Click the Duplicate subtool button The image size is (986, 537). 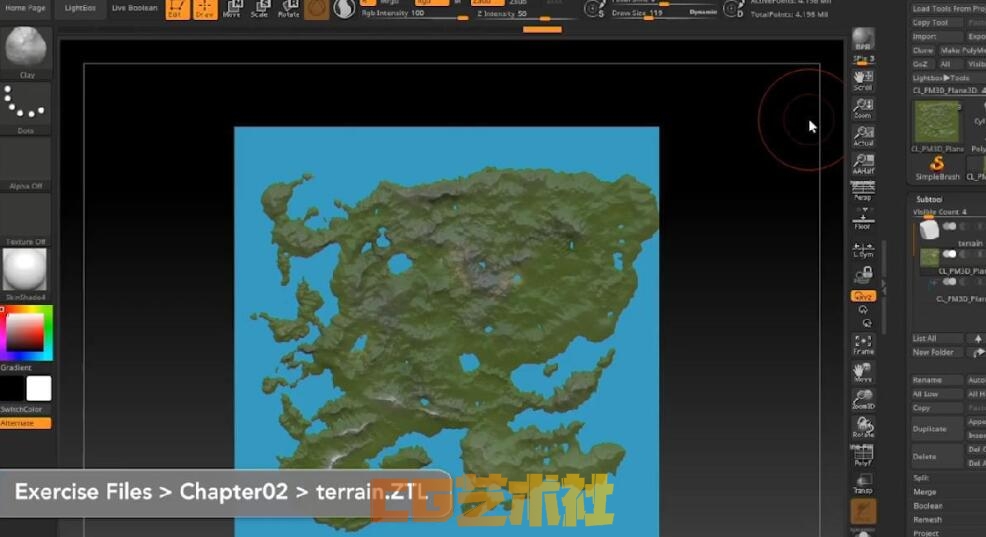937,429
